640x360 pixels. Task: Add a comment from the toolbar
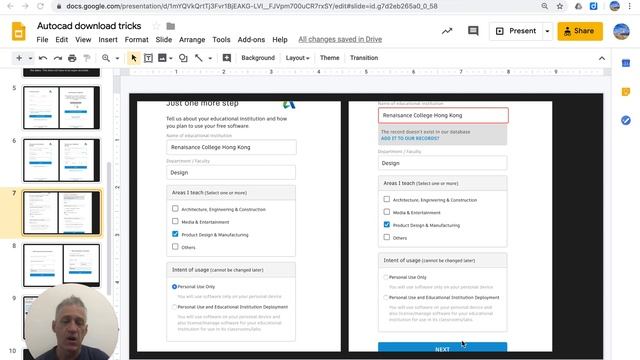[227, 58]
